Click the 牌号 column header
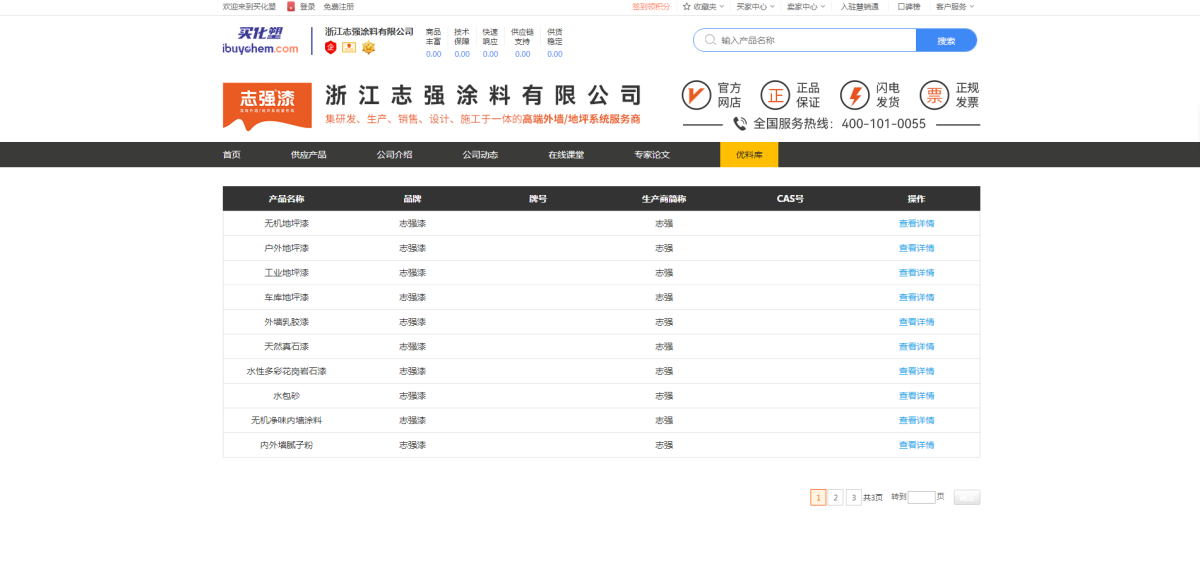The image size is (1200, 561). coord(538,199)
